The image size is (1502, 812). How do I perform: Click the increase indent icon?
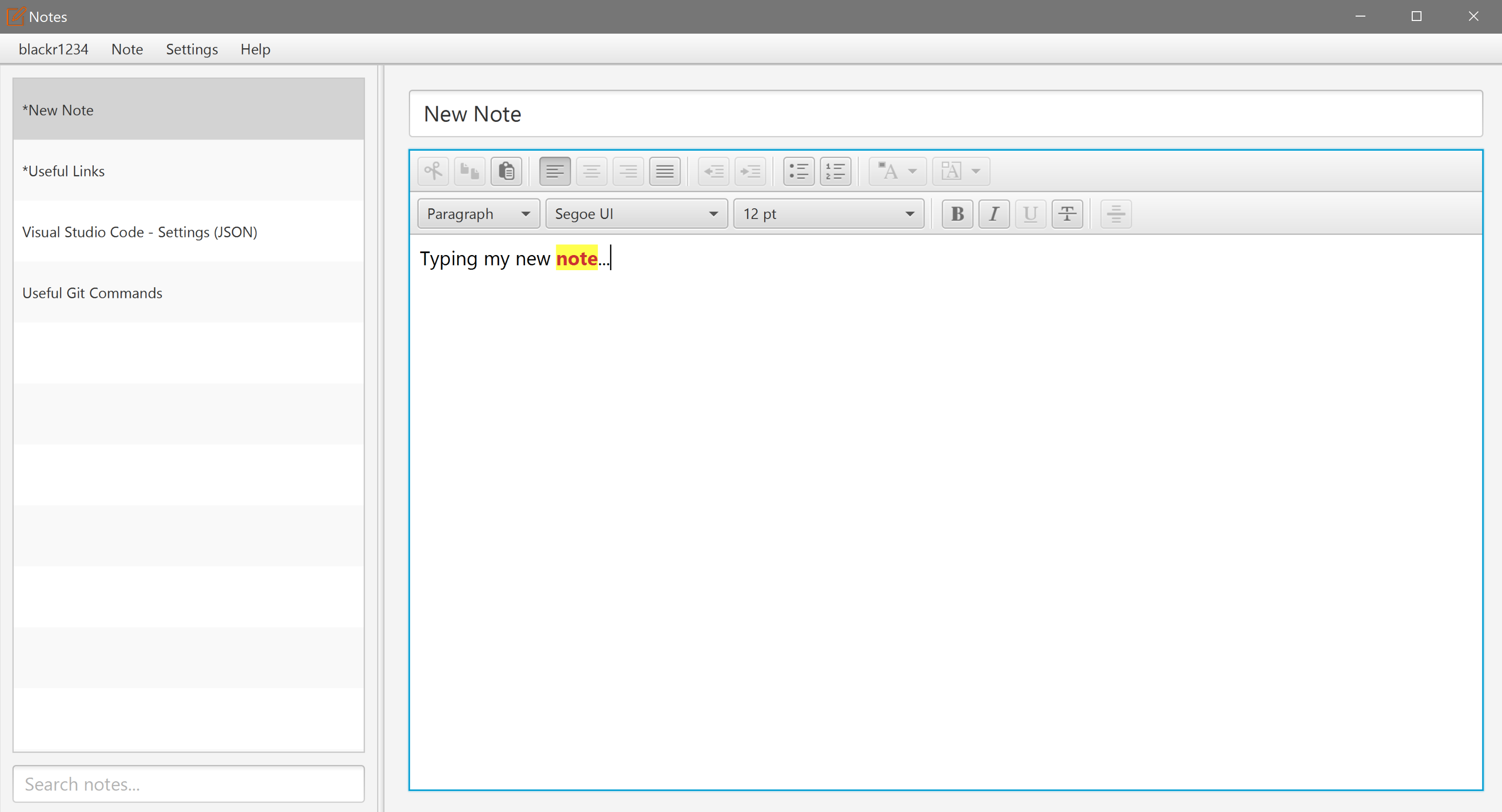[x=751, y=171]
